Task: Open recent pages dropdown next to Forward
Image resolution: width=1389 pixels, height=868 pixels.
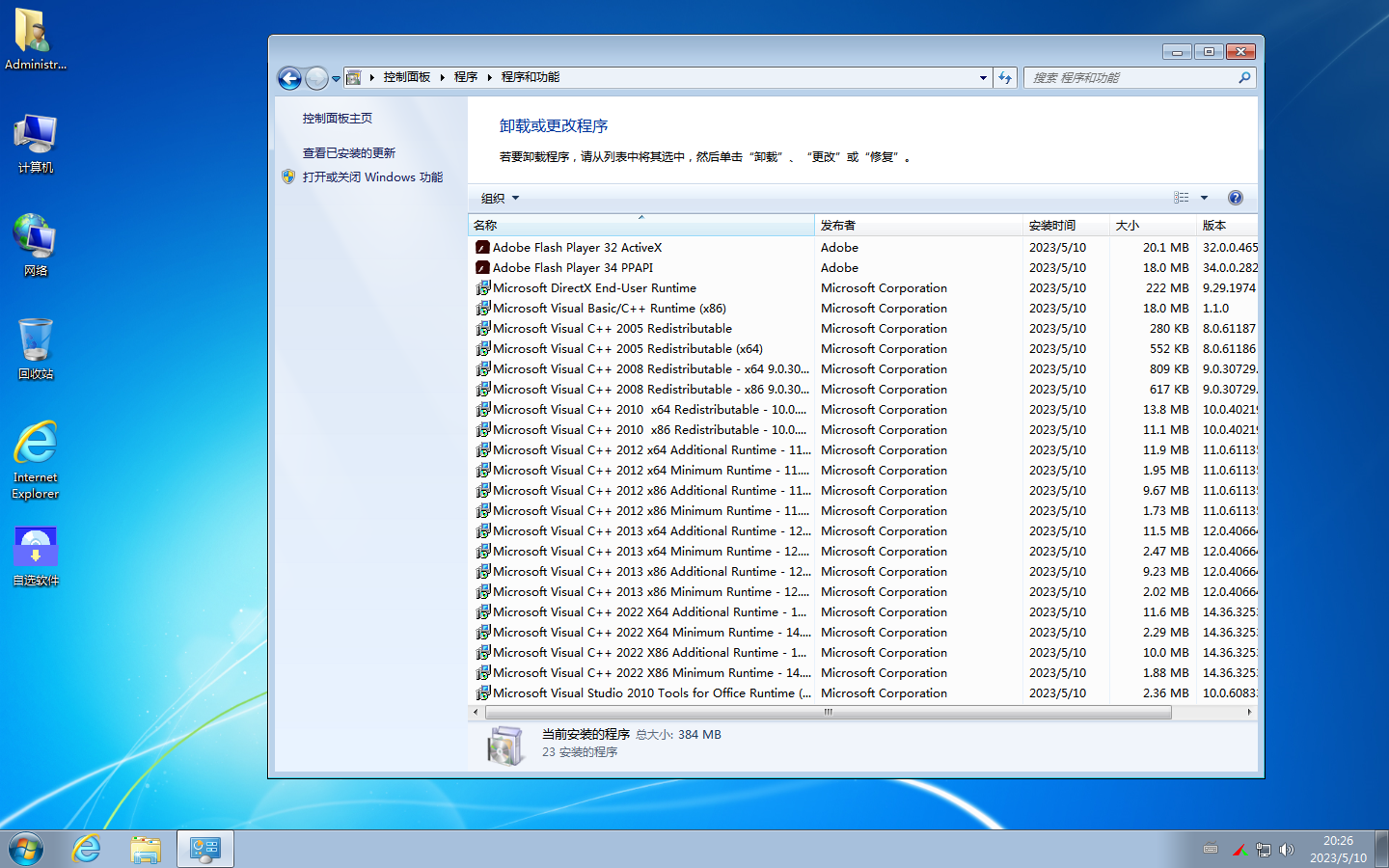Action: pyautogui.click(x=336, y=78)
